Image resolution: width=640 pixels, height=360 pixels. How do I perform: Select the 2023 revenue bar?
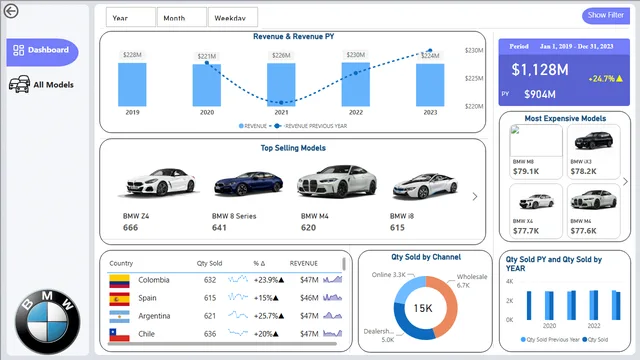(430, 85)
